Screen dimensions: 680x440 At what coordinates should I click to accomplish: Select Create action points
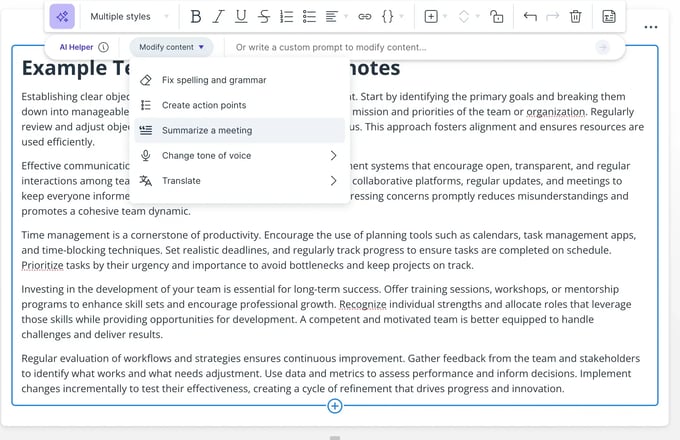pos(239,105)
